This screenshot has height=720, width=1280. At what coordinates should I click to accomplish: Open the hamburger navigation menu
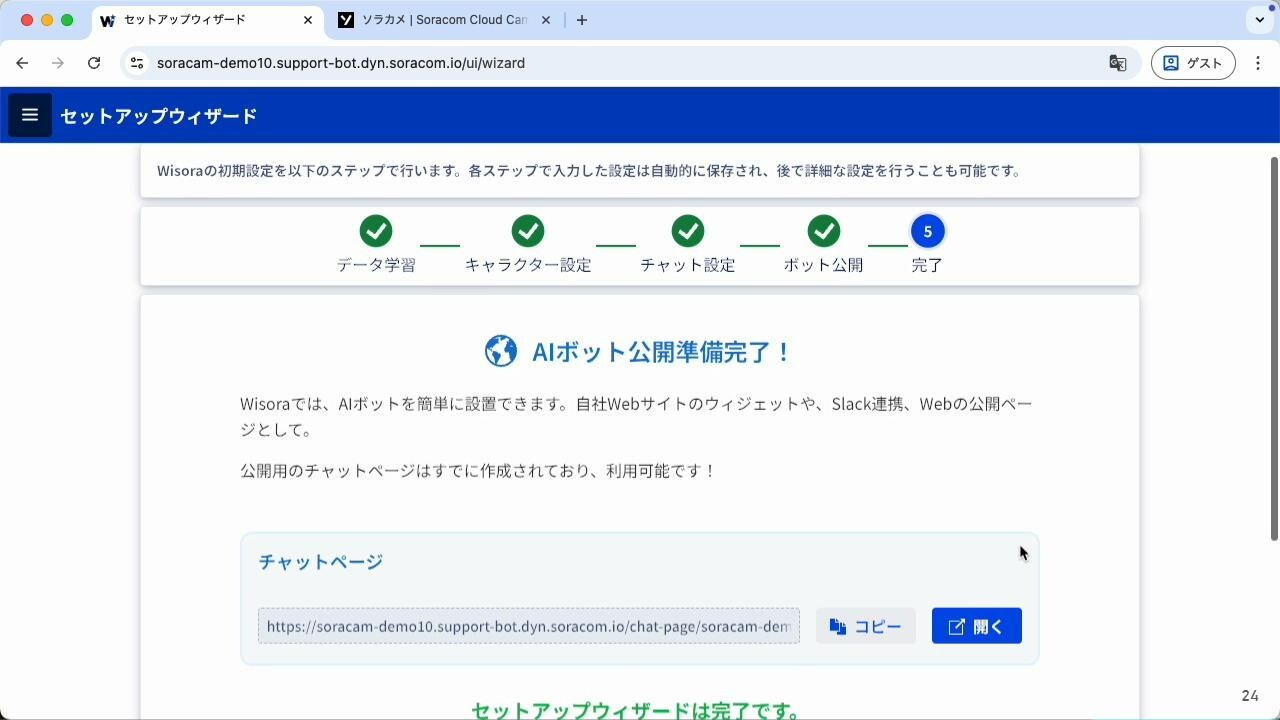[30, 115]
